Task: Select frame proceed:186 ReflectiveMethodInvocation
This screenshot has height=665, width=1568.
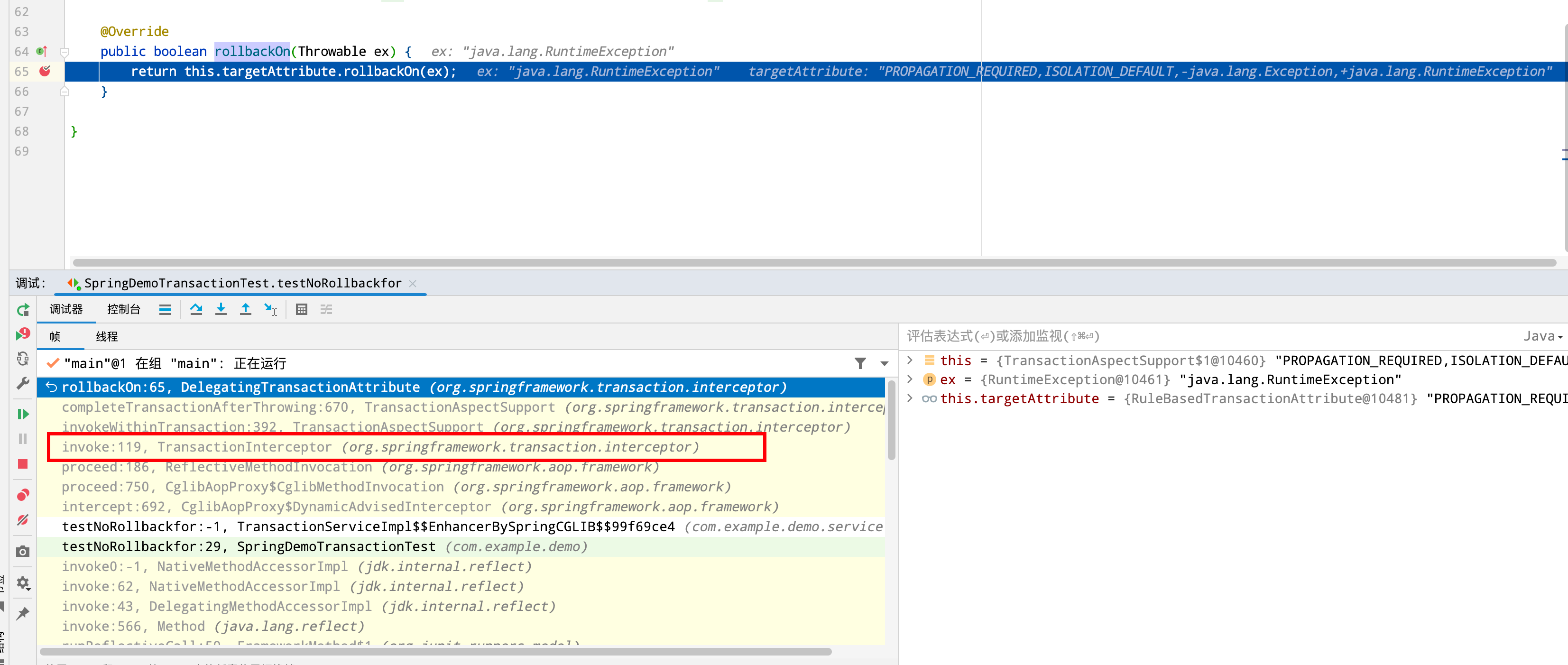Action: pyautogui.click(x=461, y=467)
